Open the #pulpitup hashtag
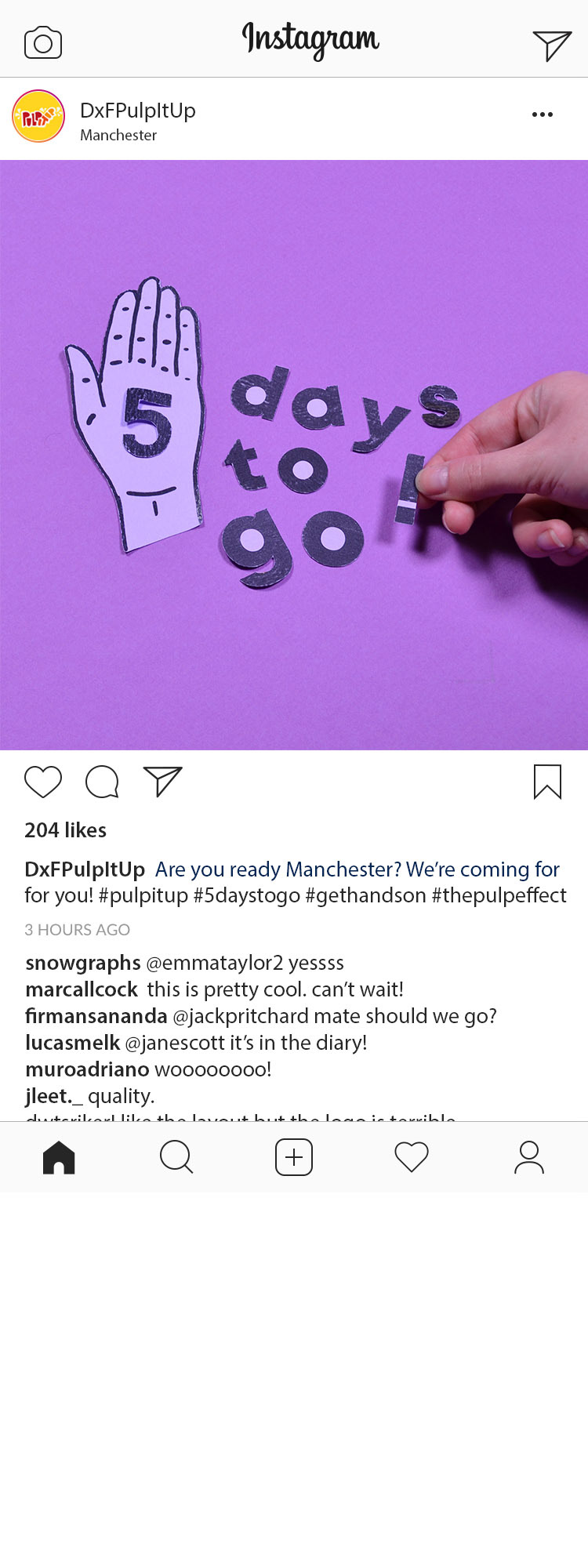Image resolution: width=588 pixels, height=1568 pixels. [x=143, y=895]
